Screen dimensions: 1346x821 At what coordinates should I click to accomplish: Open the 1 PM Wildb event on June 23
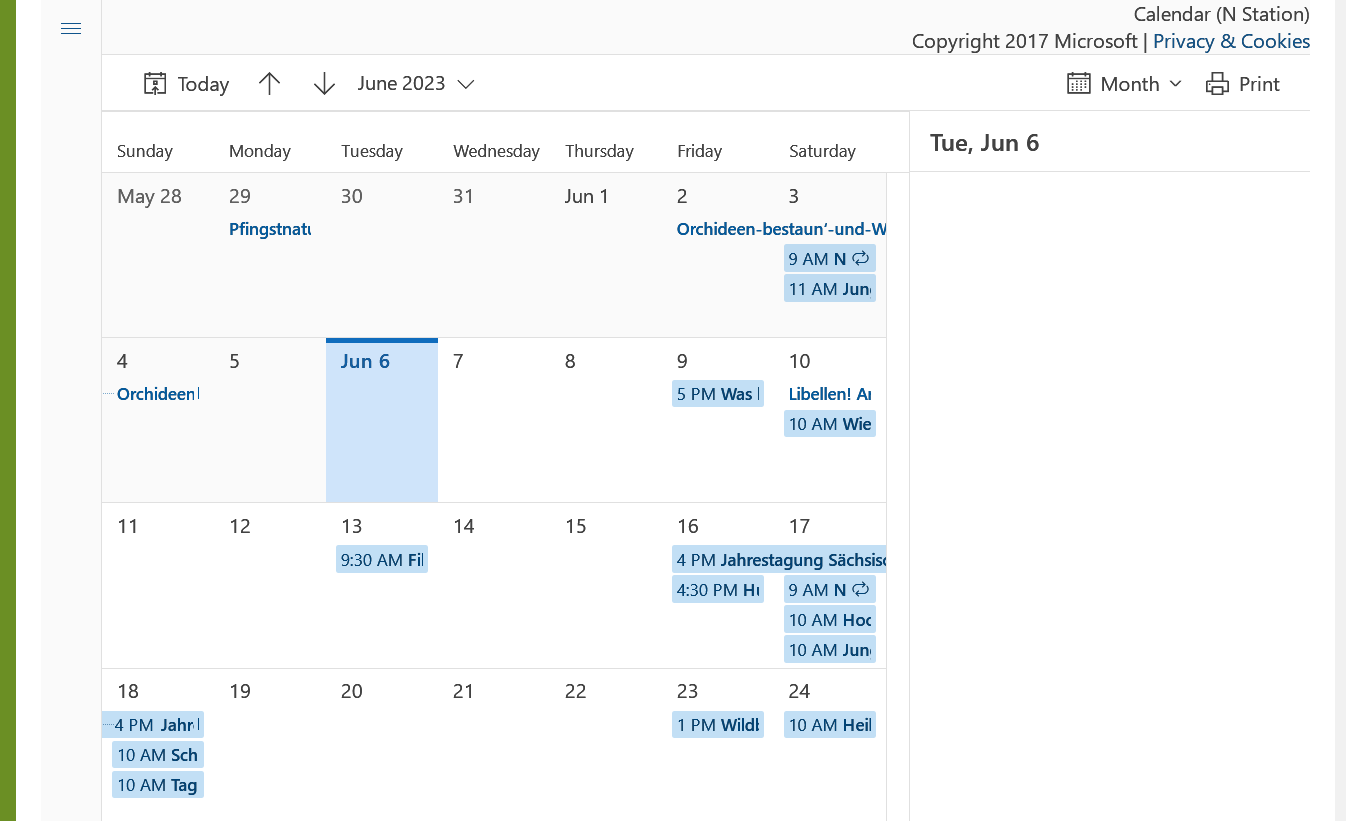tap(718, 725)
